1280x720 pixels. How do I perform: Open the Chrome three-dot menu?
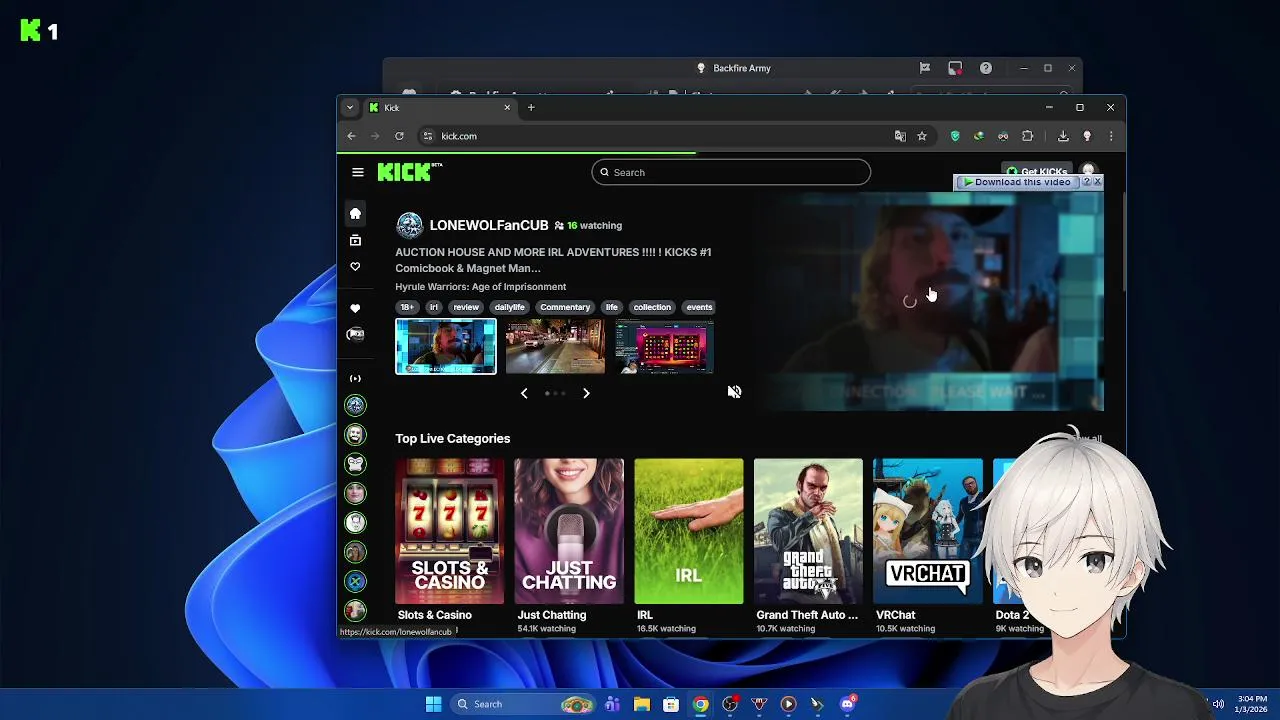1111,136
